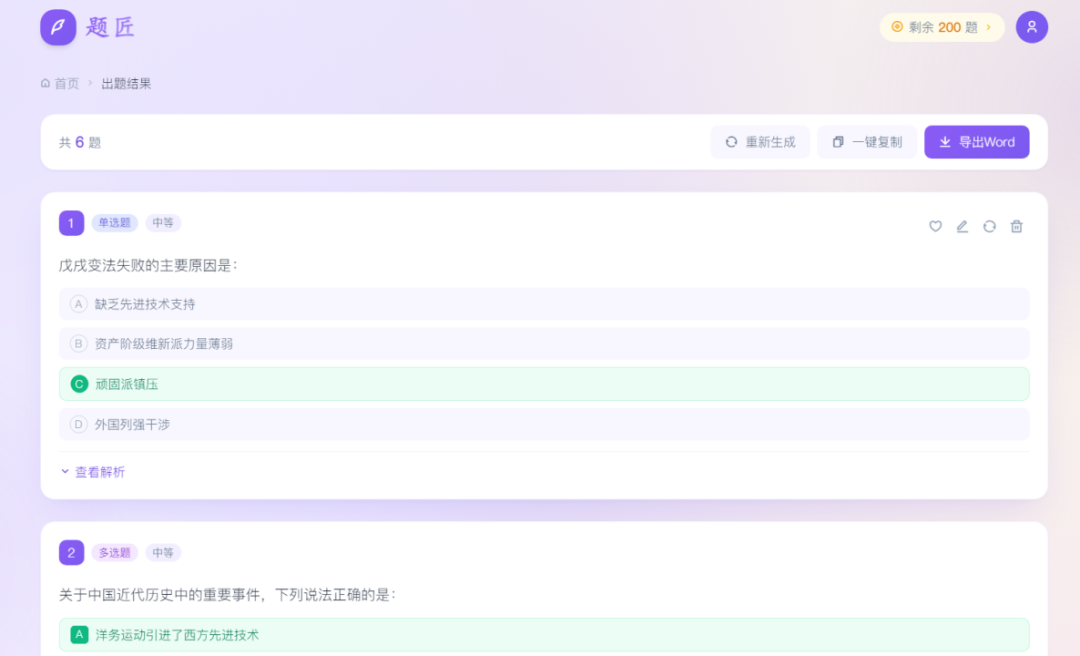Screen dimensions: 1080x656
Task: Open the user profile avatar
Action: point(1031,27)
